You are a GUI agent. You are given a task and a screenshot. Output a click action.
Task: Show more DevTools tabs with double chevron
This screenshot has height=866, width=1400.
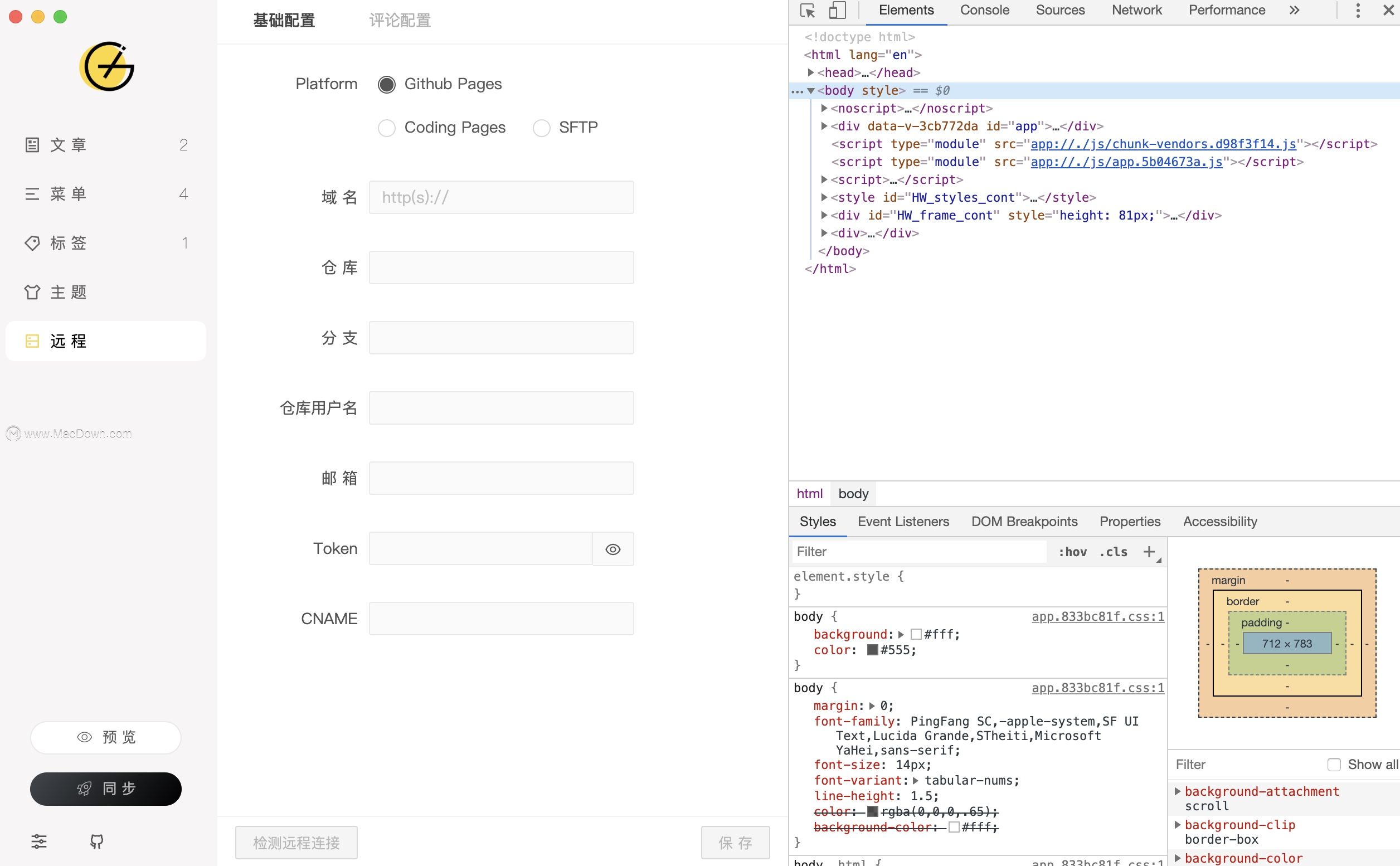coord(1295,10)
